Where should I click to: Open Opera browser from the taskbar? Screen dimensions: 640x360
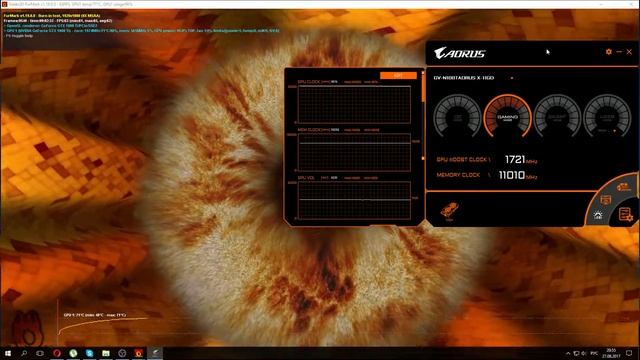(x=57, y=353)
